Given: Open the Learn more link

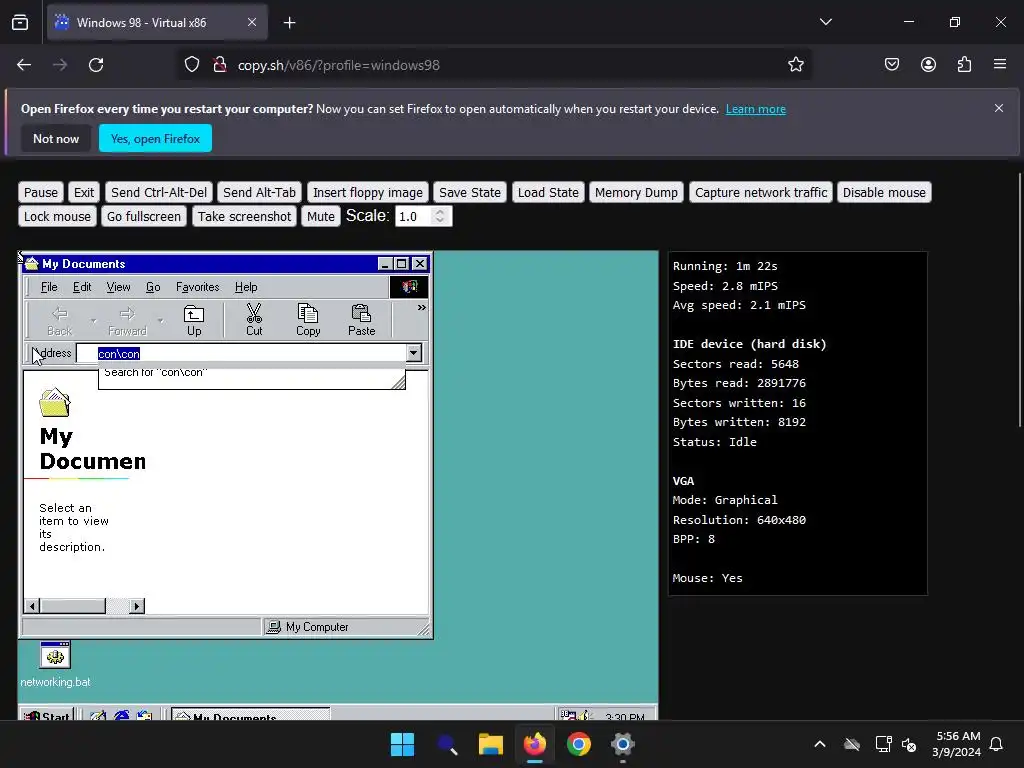Looking at the screenshot, I should point(756,109).
